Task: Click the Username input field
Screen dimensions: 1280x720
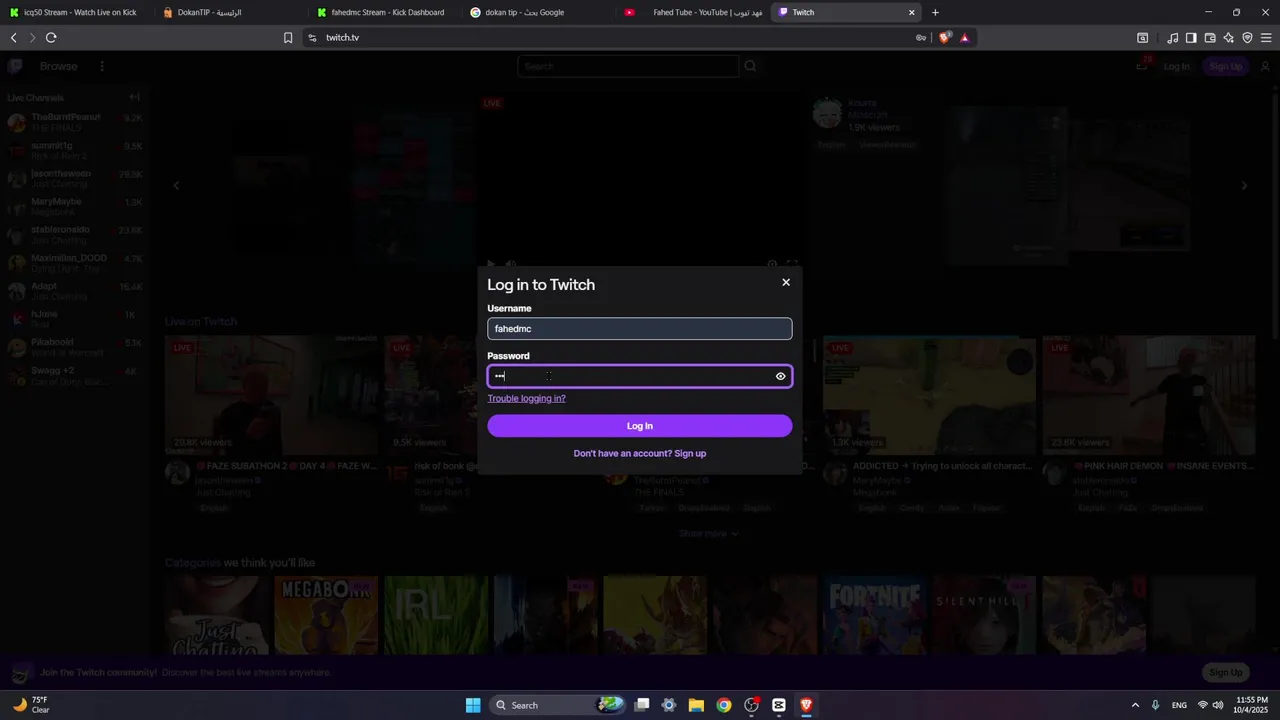Action: [640, 329]
